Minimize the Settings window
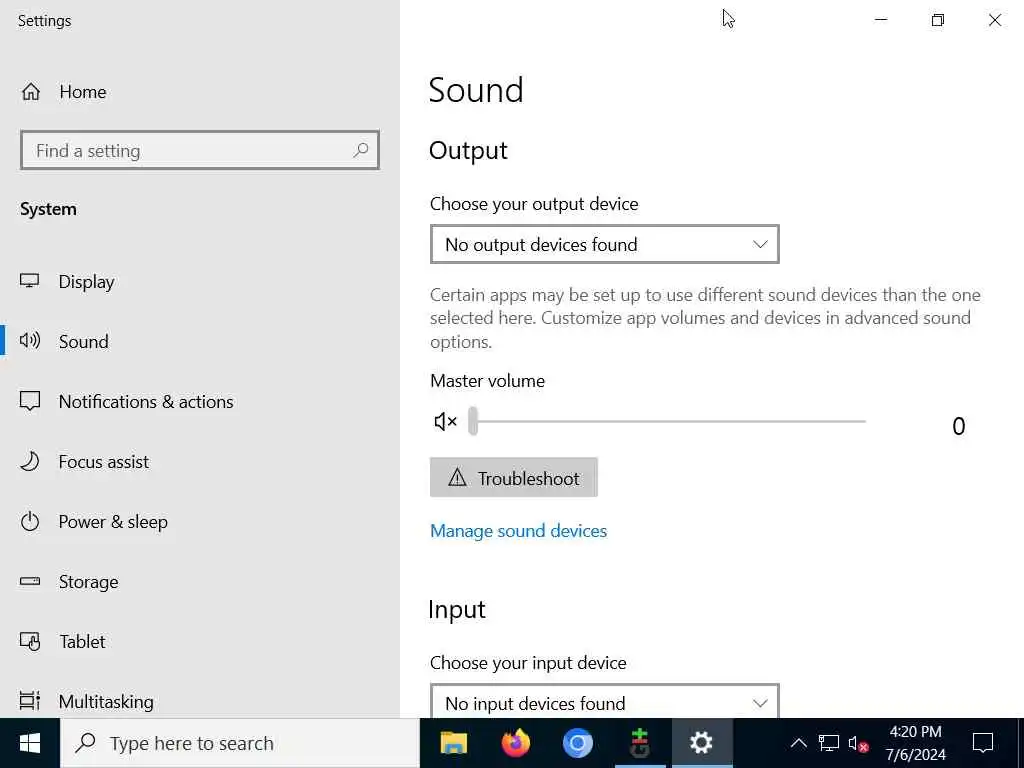The height and width of the screenshot is (768, 1024). click(881, 20)
